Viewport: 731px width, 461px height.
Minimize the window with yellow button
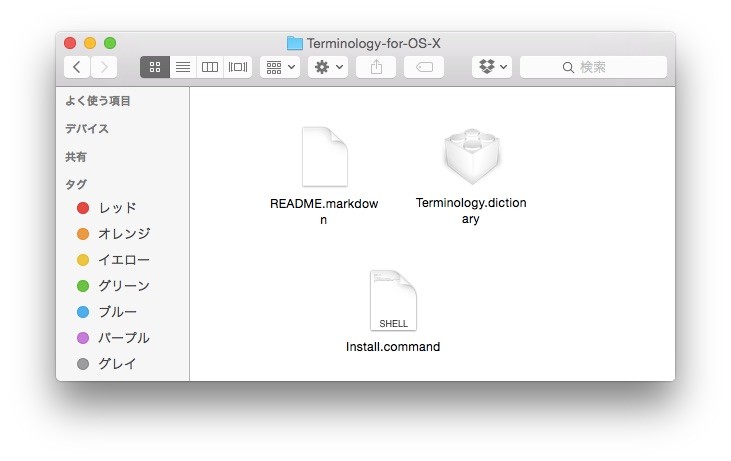pos(90,43)
